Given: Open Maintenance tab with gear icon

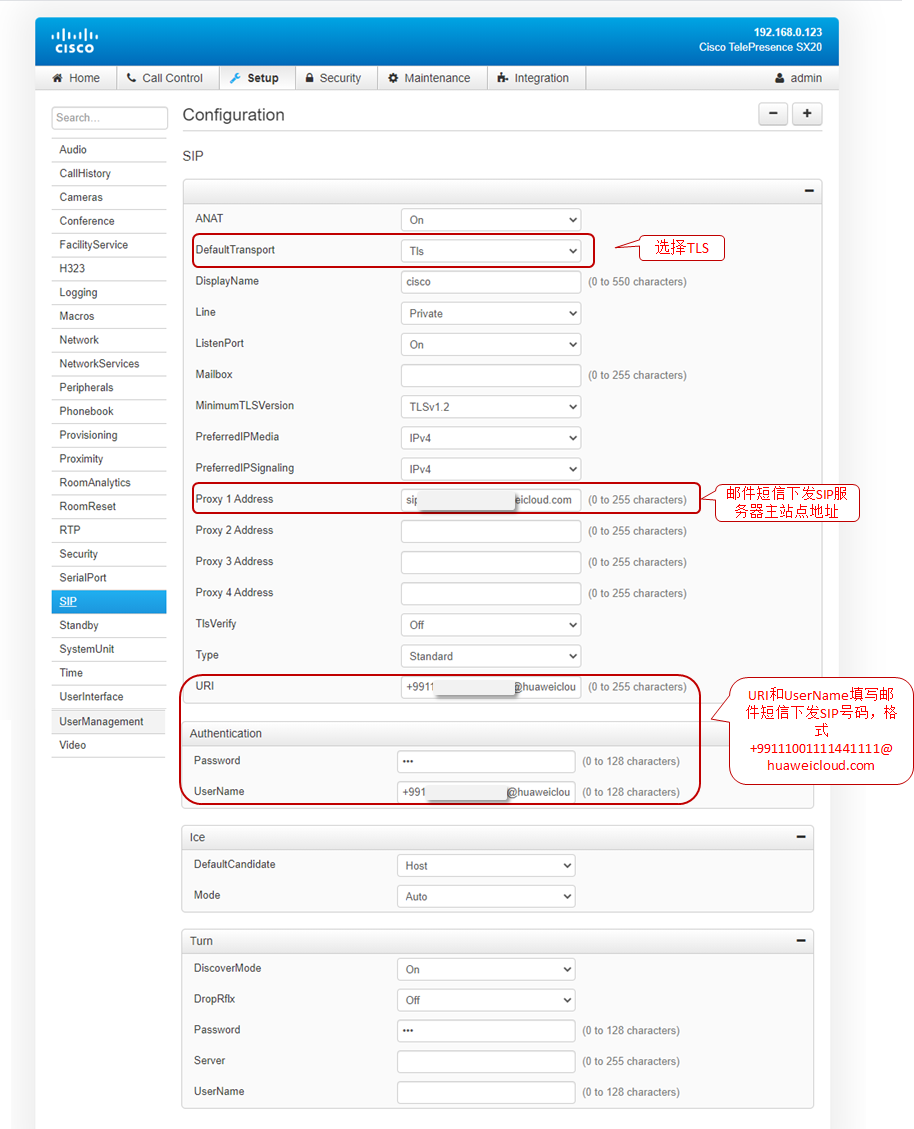Looking at the screenshot, I should [x=429, y=78].
